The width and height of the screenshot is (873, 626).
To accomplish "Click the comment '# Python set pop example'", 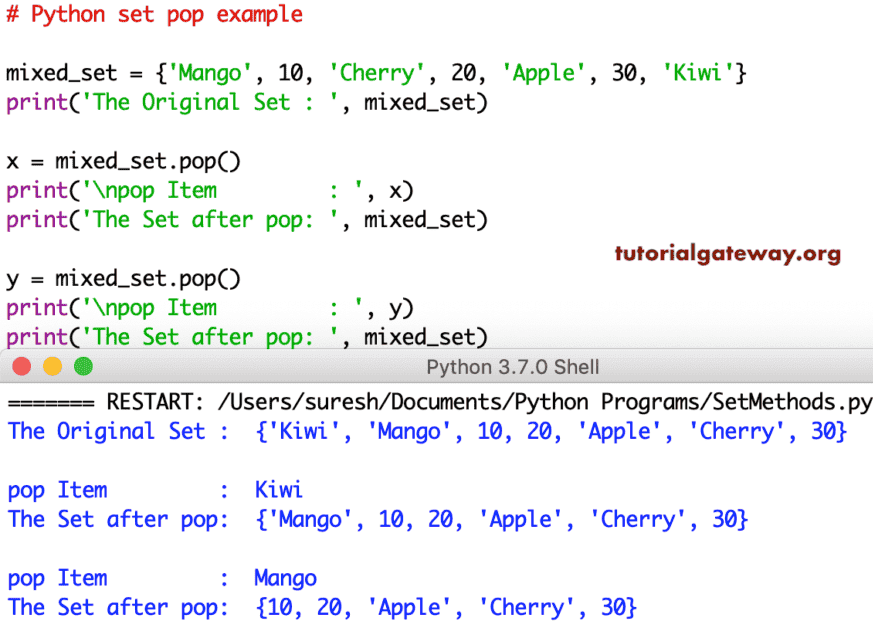I will tap(152, 14).
